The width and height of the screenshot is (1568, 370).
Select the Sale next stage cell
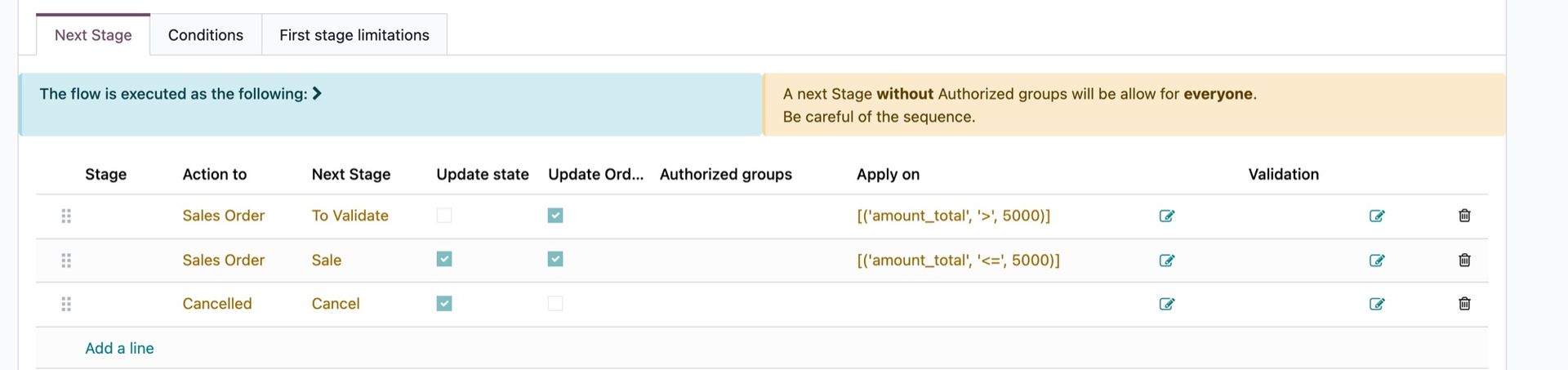pos(327,260)
